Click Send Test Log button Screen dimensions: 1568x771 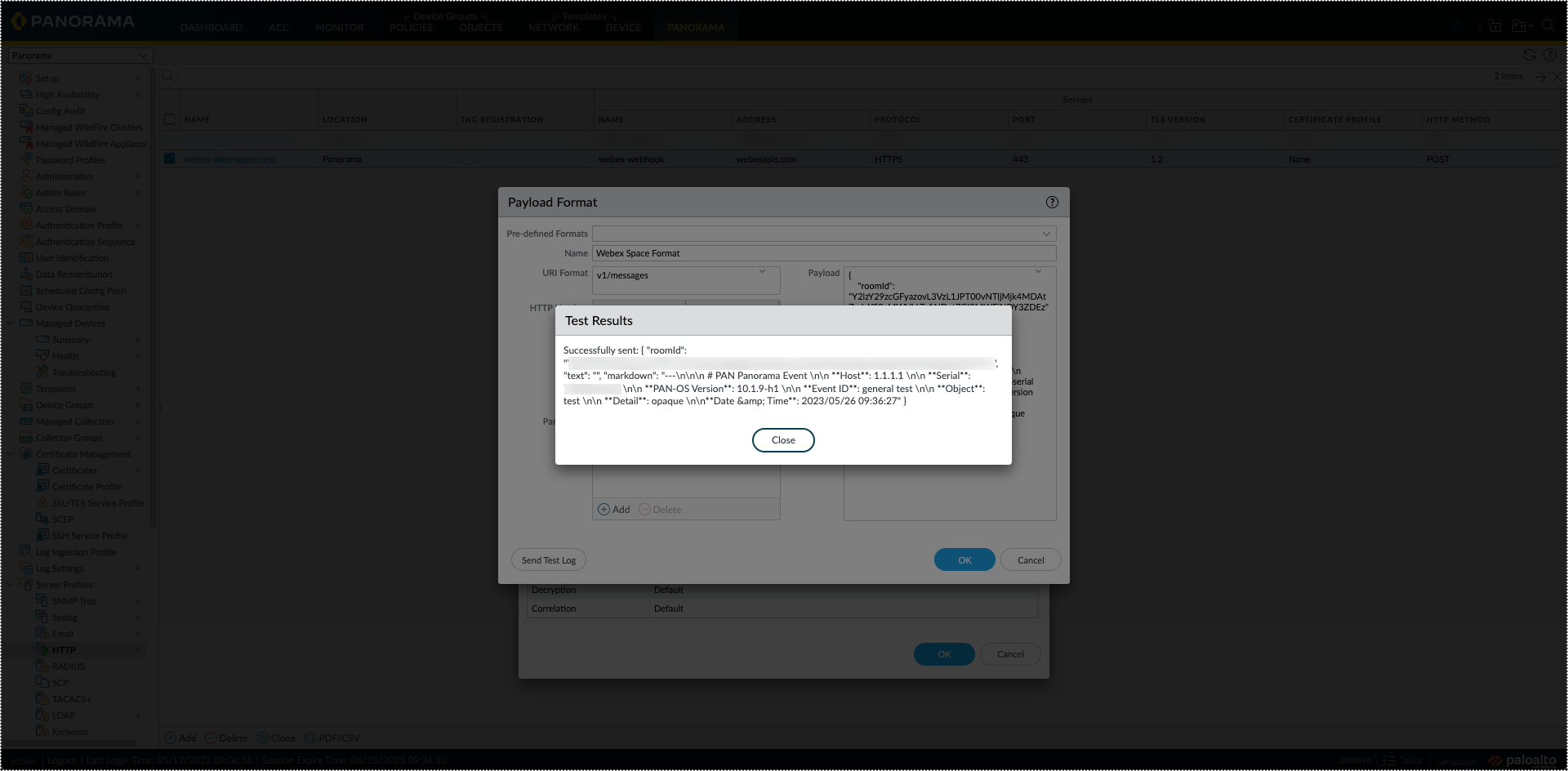click(549, 560)
